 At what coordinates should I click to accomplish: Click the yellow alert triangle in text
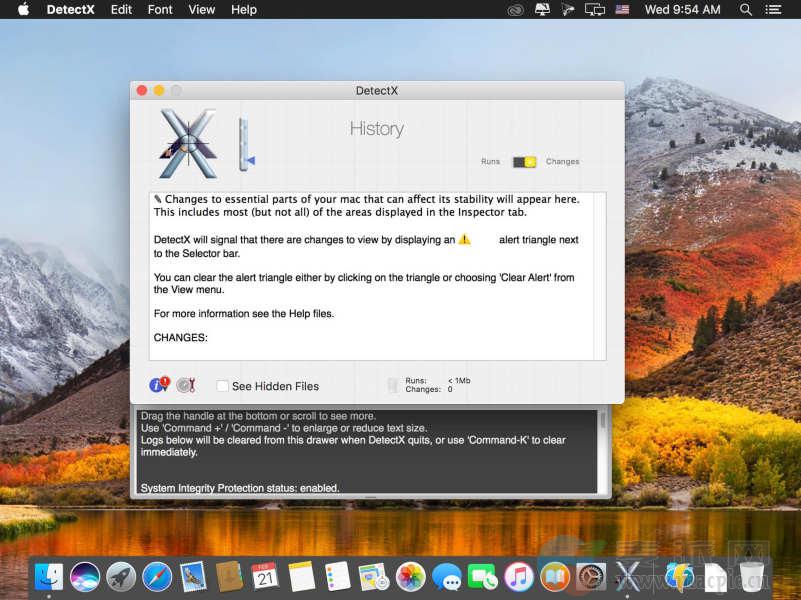[x=464, y=240]
